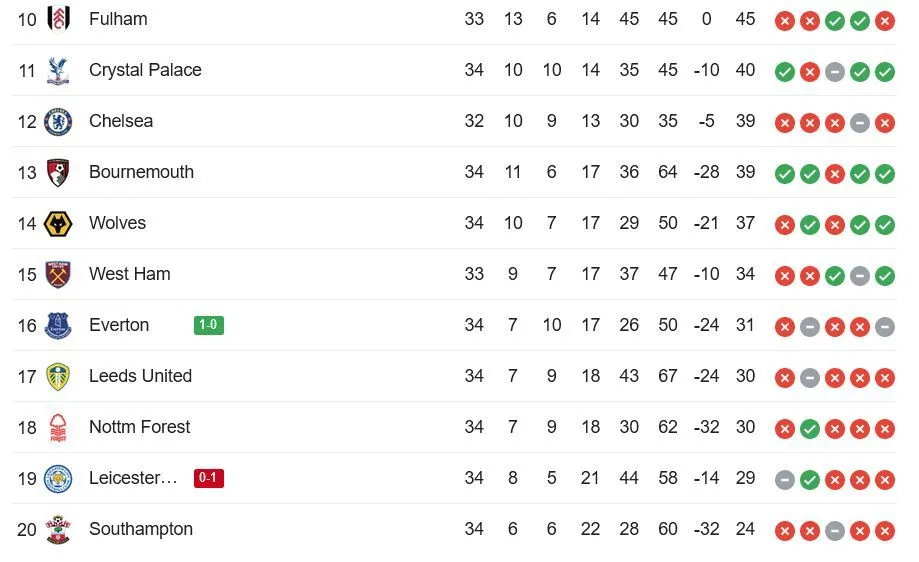Open the Southampton team name link

click(x=141, y=529)
